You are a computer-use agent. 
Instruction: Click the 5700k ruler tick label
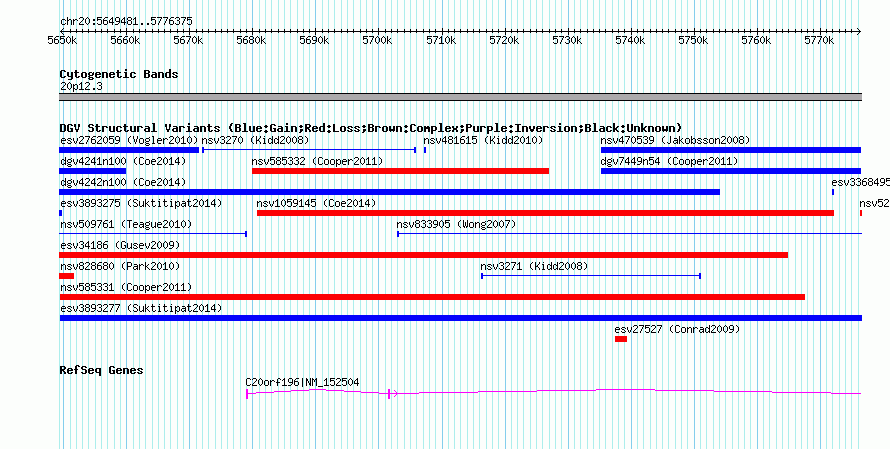point(378,41)
